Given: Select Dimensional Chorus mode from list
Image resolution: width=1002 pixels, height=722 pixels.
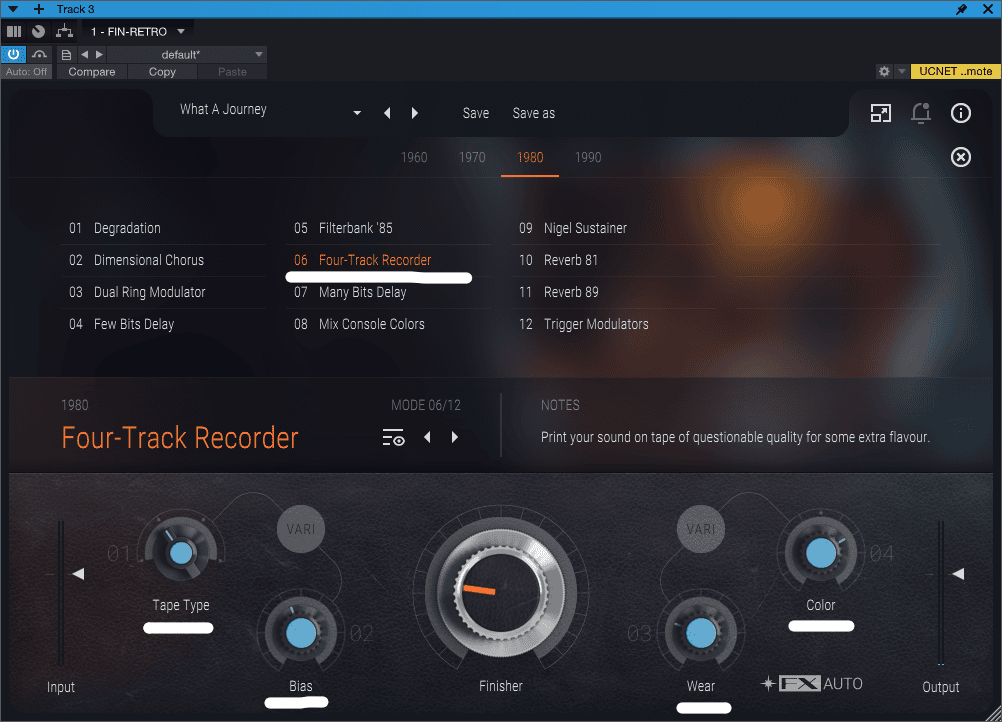Looking at the screenshot, I should [149, 260].
